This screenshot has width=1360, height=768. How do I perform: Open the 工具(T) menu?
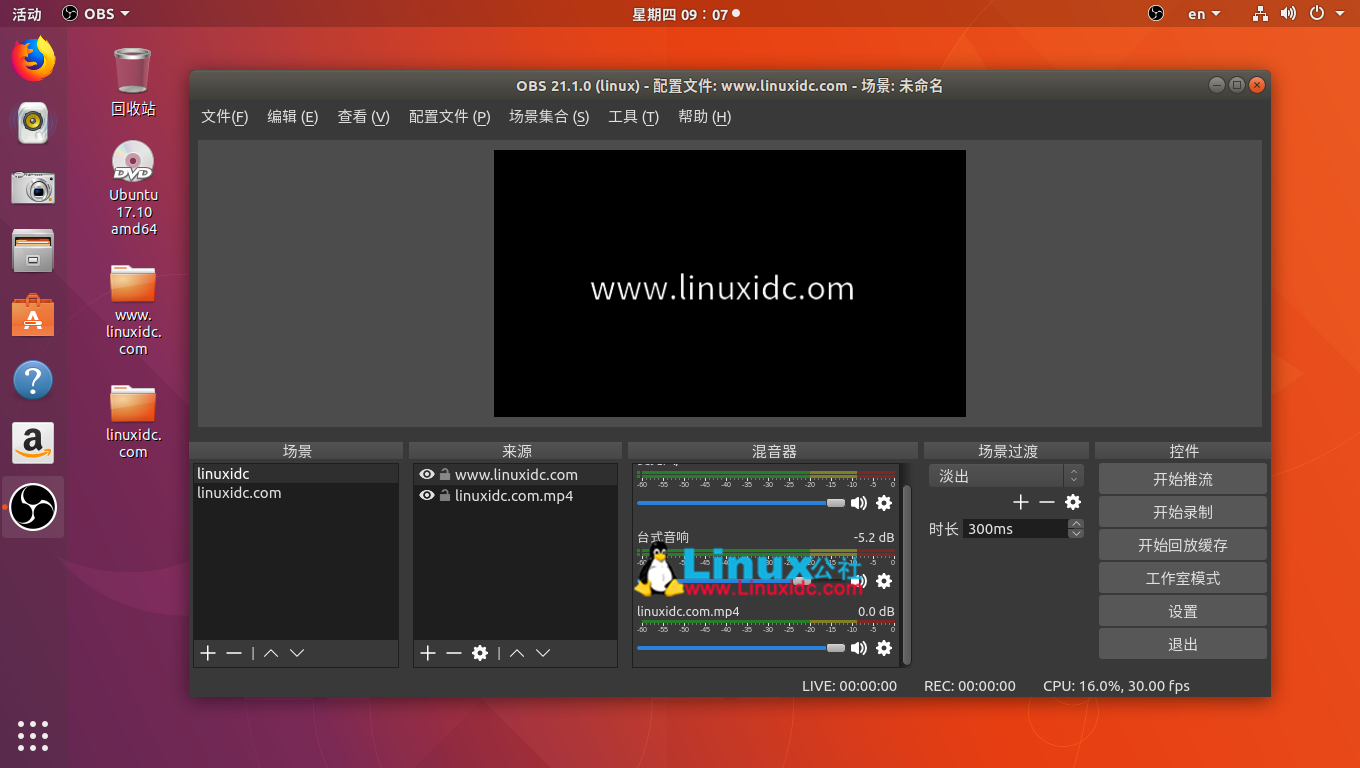coord(634,117)
